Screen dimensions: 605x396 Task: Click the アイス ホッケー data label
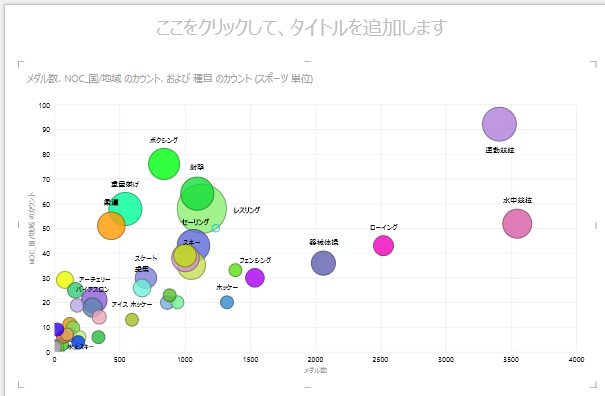point(132,305)
